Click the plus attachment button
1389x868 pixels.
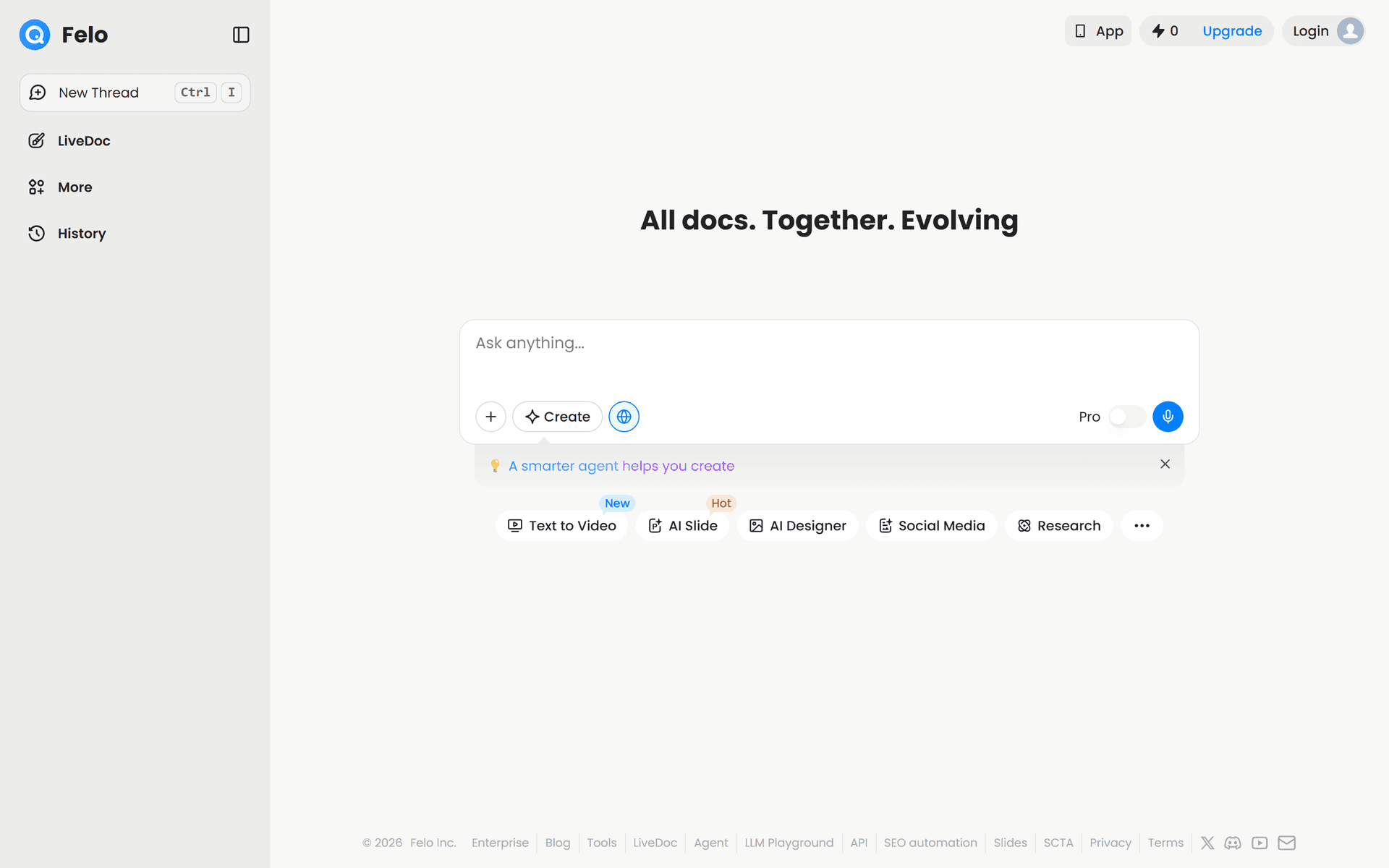click(x=490, y=417)
